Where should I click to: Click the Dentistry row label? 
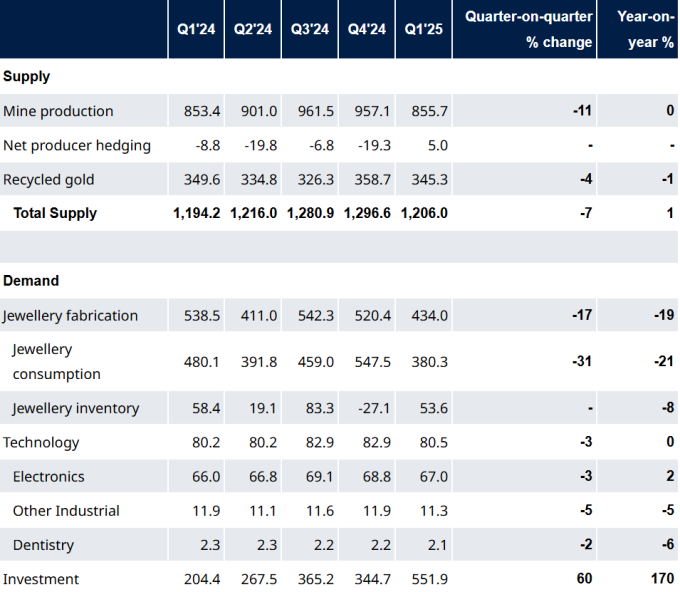(x=43, y=545)
